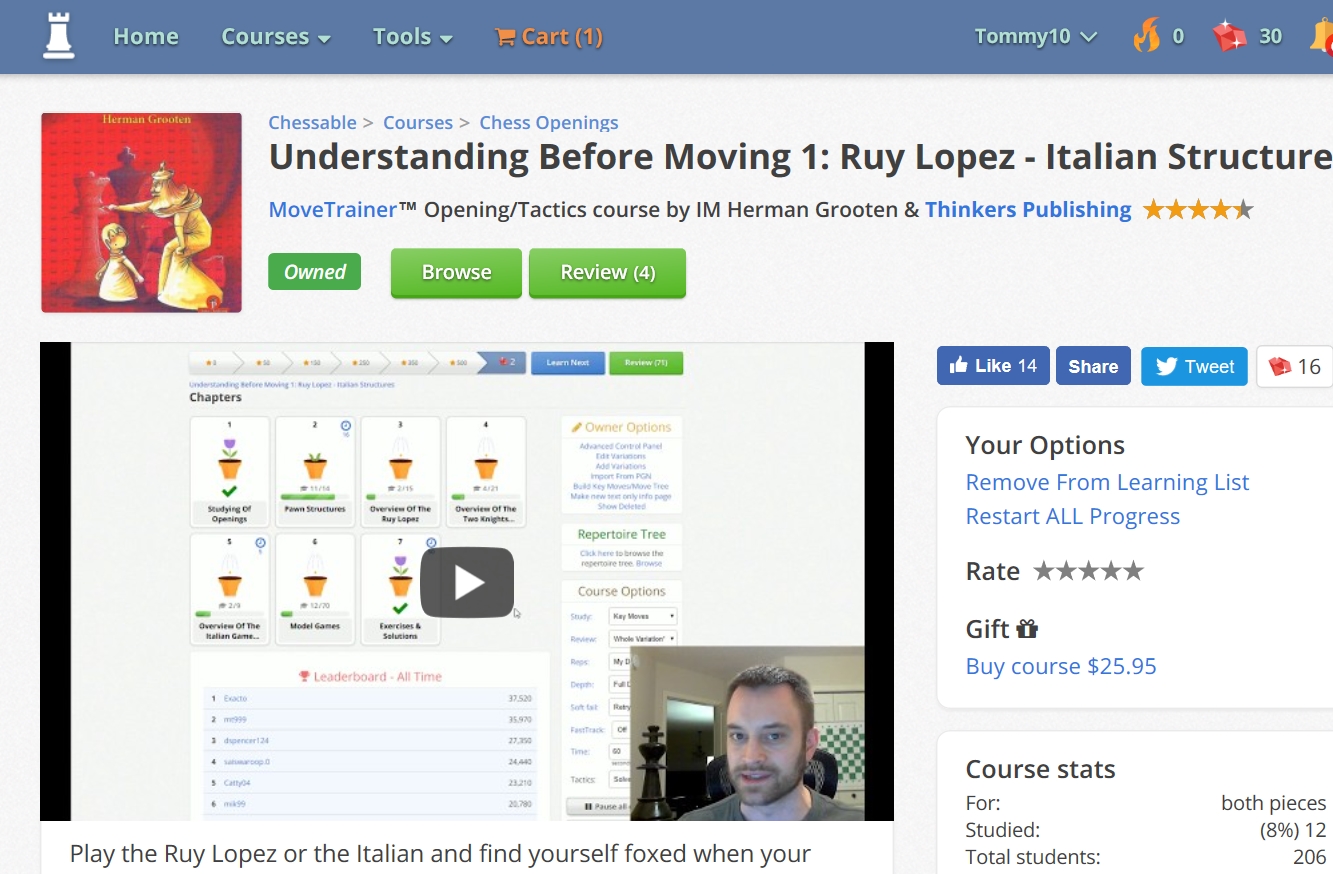Open Thinkers Publishing link
This screenshot has height=874, width=1333.
tap(1028, 210)
